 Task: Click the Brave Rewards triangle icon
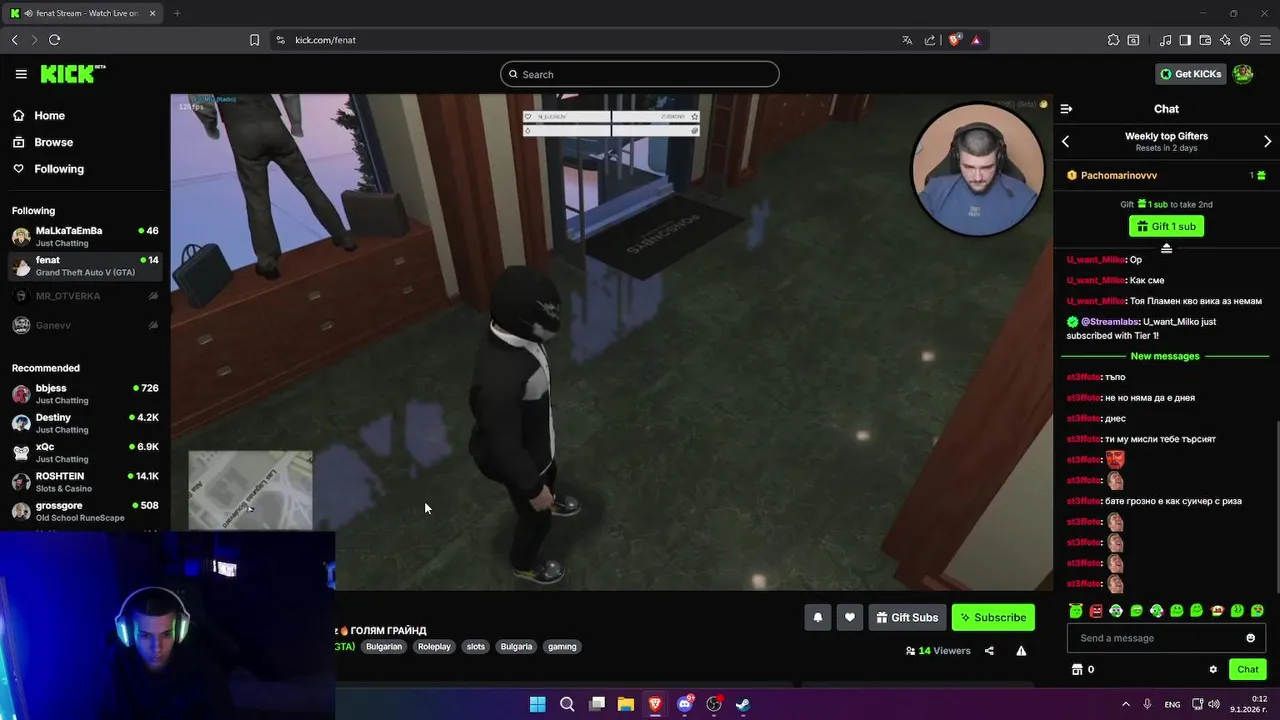[976, 40]
